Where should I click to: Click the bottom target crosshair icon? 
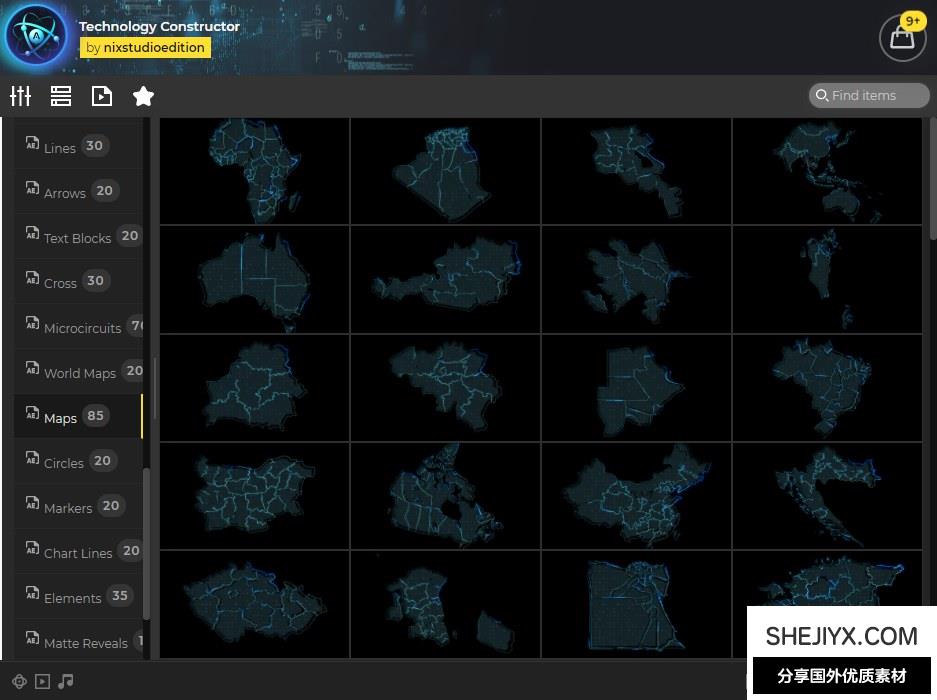[19, 681]
